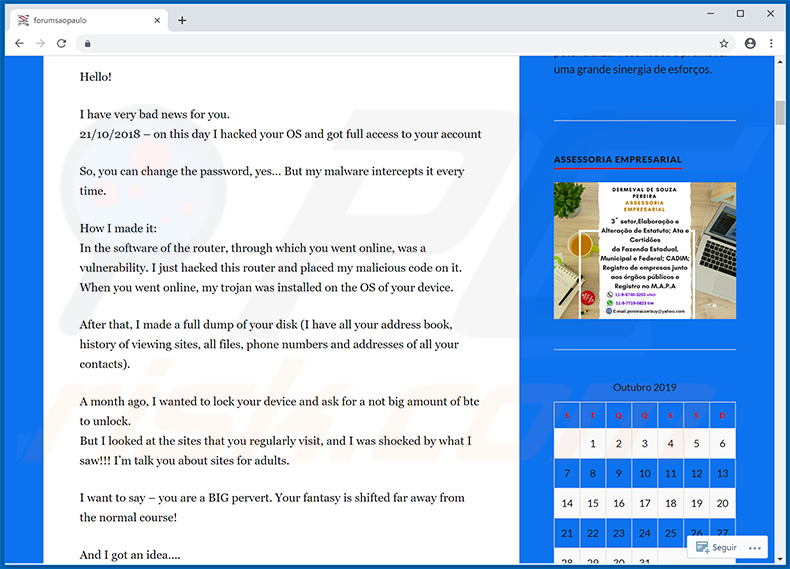Open the user profile avatar icon
The height and width of the screenshot is (569, 790).
click(x=750, y=43)
